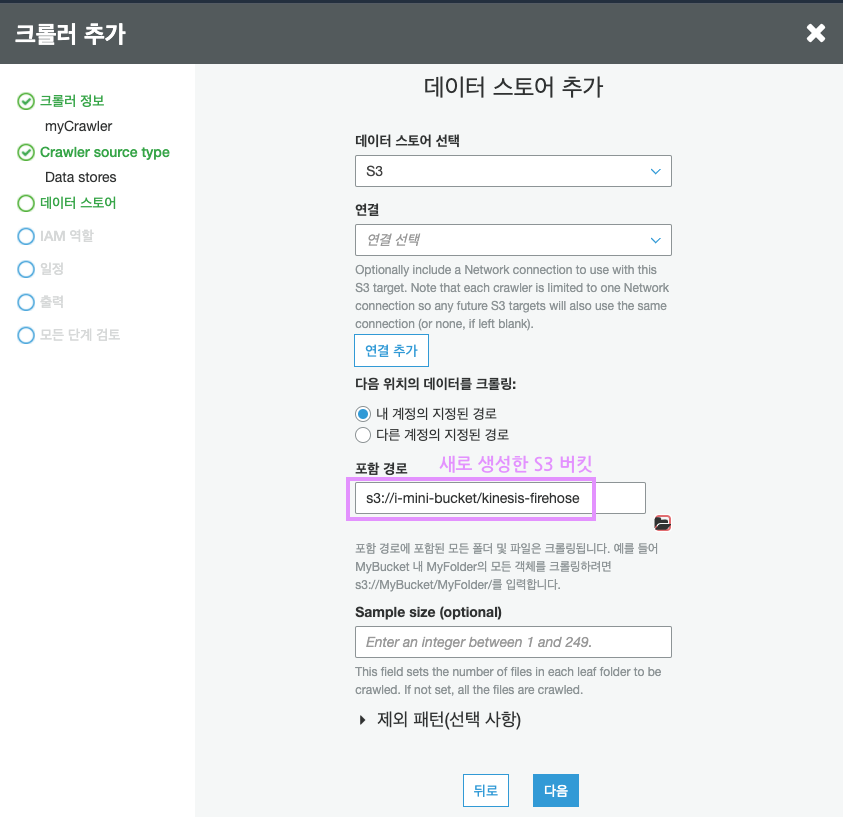Open the 연결 선택 dropdown

[x=513, y=240]
